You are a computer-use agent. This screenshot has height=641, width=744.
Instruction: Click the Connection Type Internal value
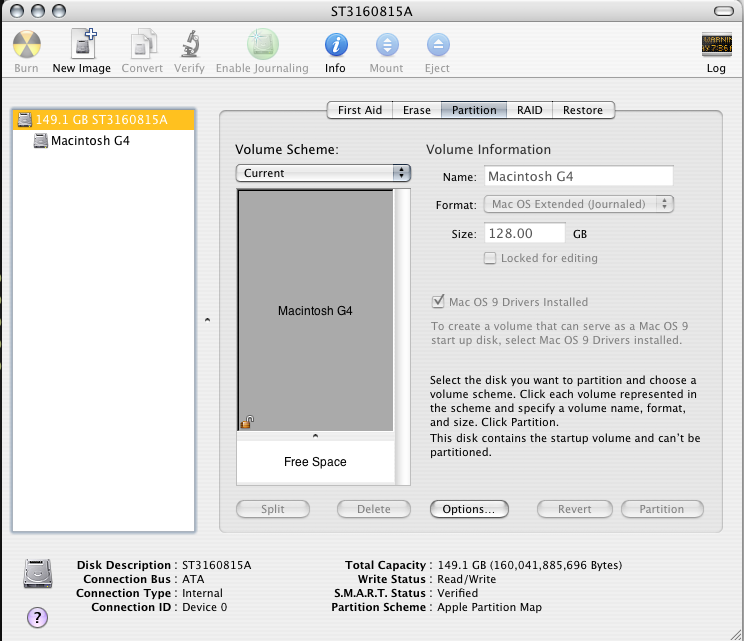202,593
